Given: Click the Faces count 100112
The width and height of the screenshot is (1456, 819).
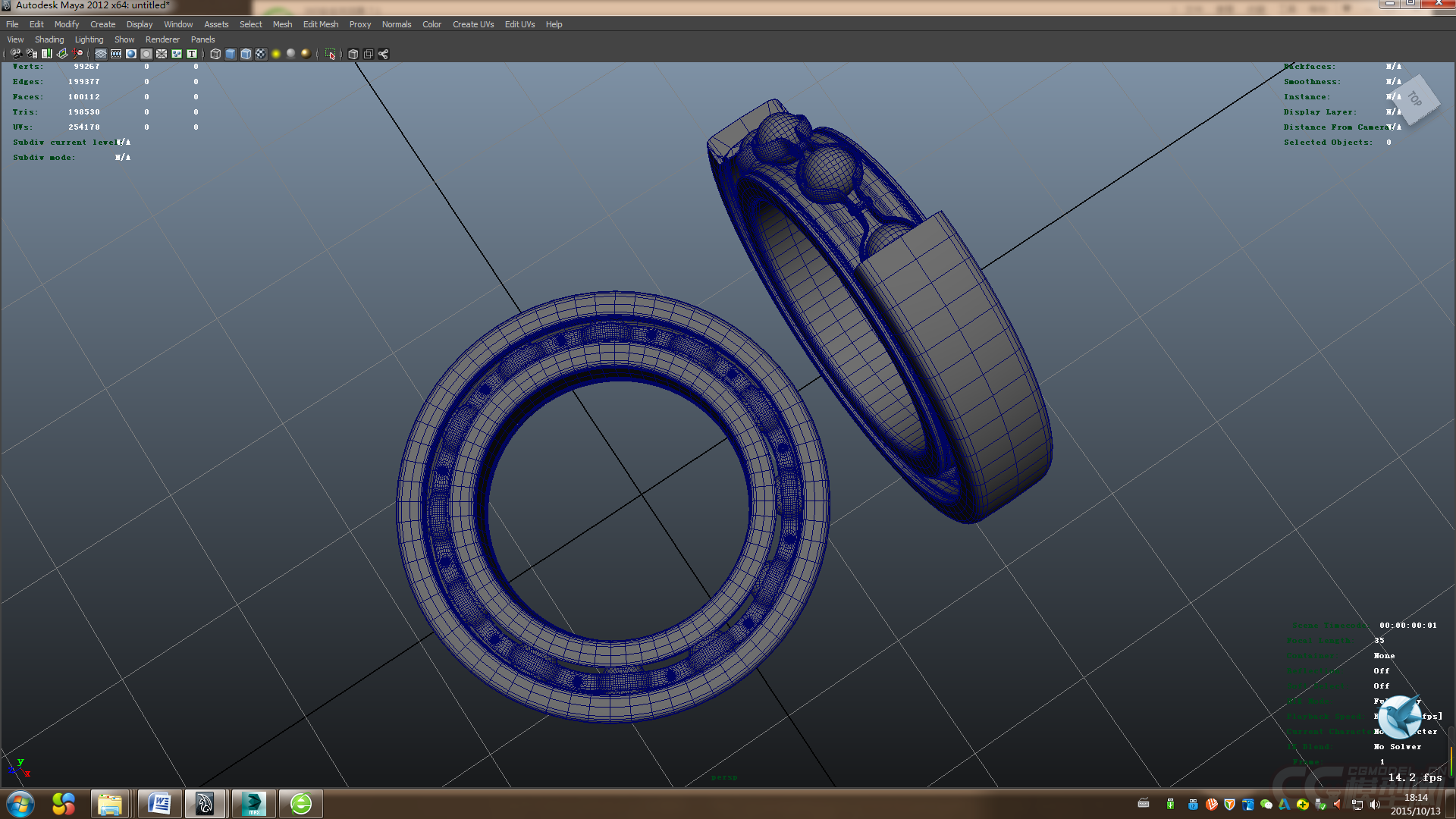Looking at the screenshot, I should [x=84, y=97].
